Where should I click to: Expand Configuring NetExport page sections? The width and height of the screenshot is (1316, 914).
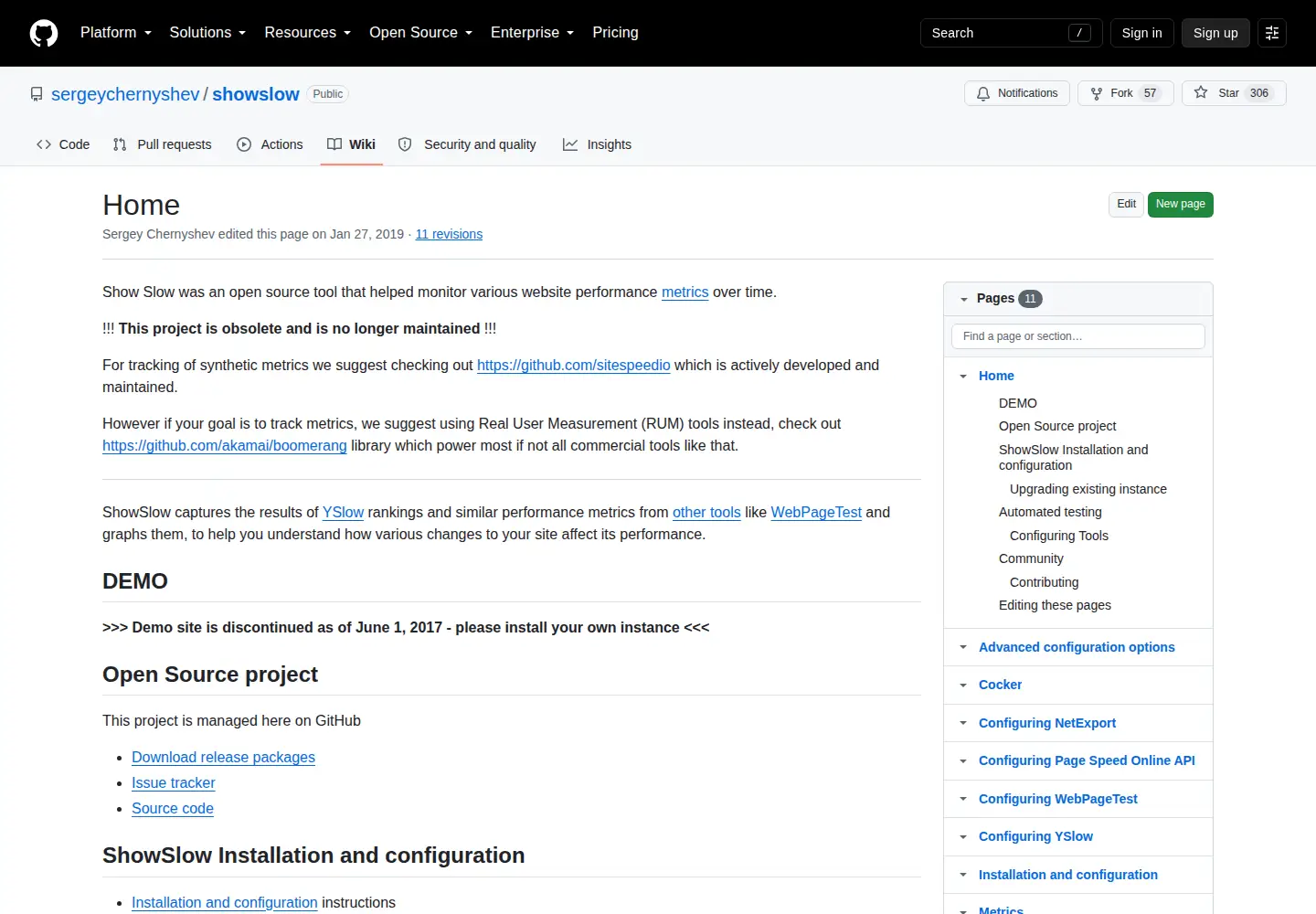[963, 723]
